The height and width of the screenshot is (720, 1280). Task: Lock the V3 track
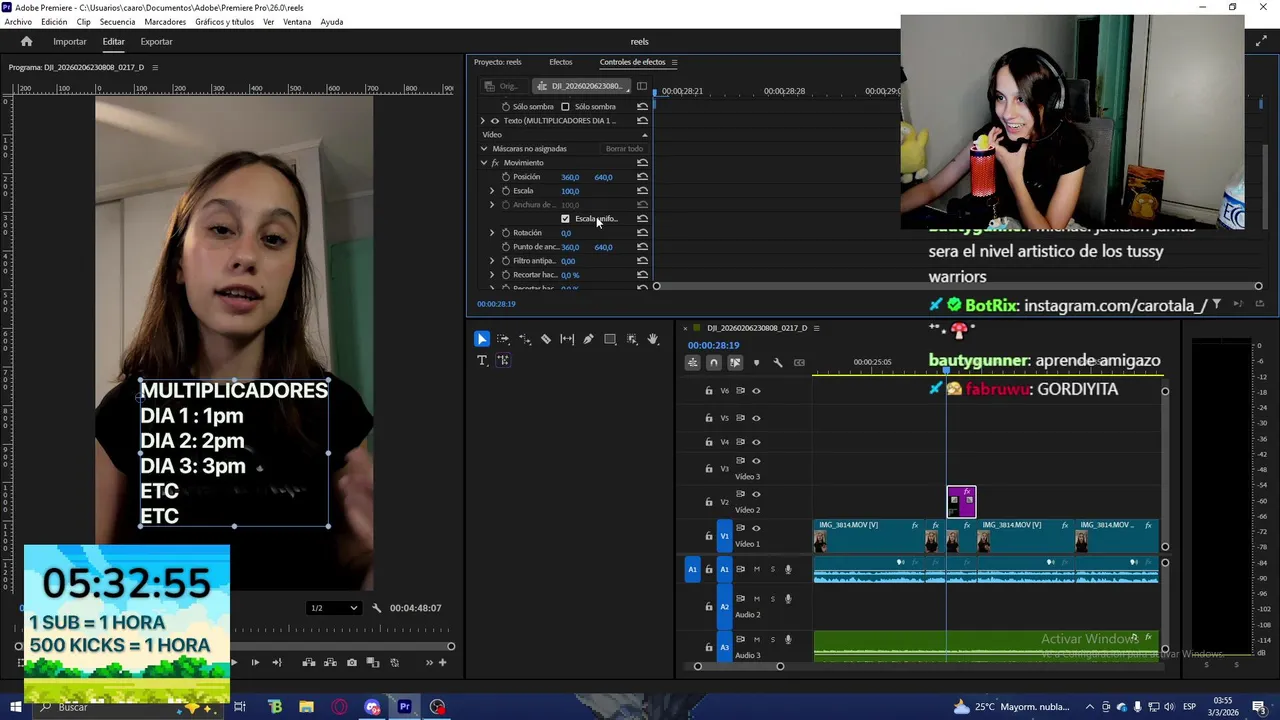(x=709, y=467)
